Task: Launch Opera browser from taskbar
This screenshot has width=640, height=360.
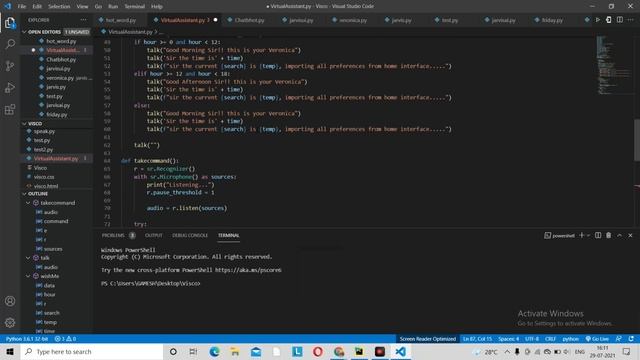Action: point(318,351)
